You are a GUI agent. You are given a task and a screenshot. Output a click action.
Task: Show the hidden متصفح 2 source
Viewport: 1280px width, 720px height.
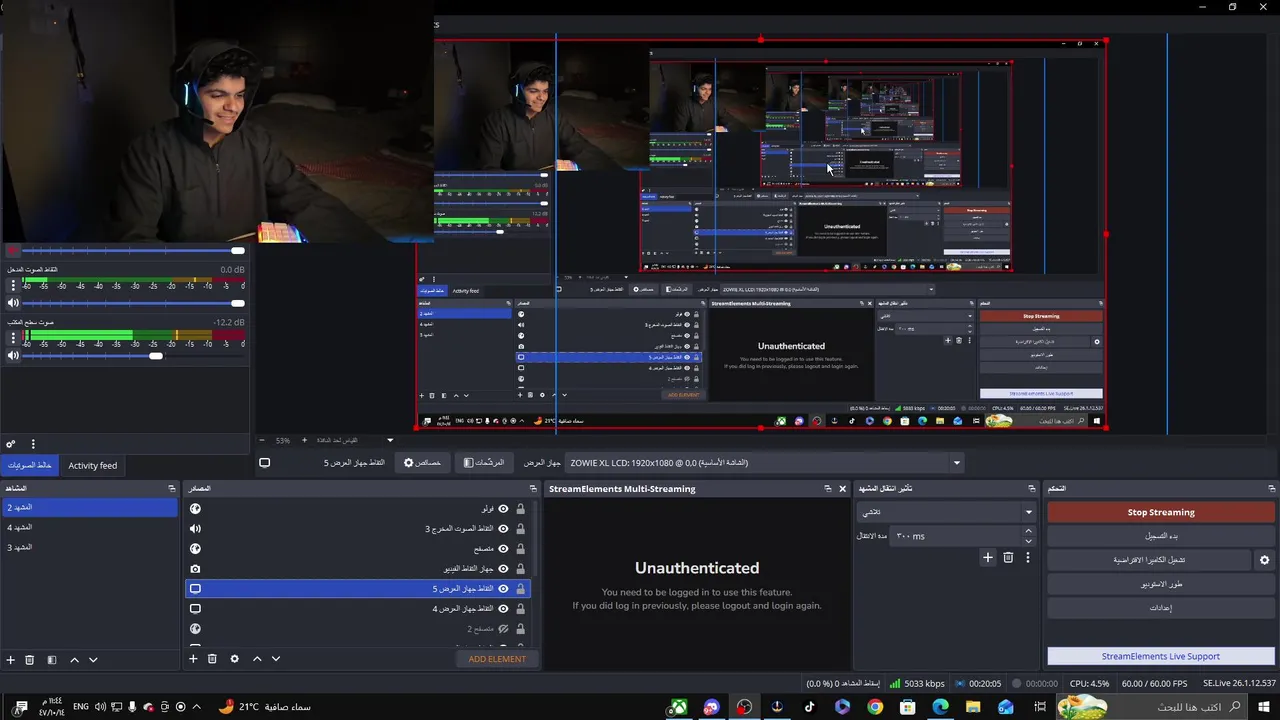(503, 629)
